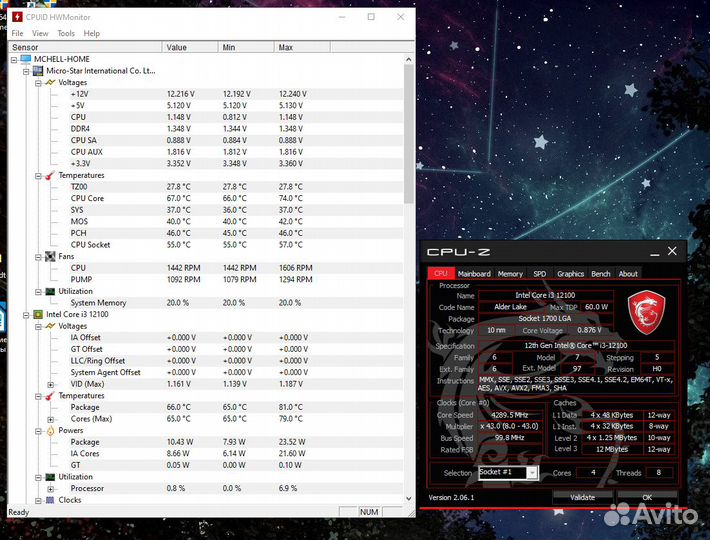Click the motherboard Temperatures thermometer icon

coord(50,175)
